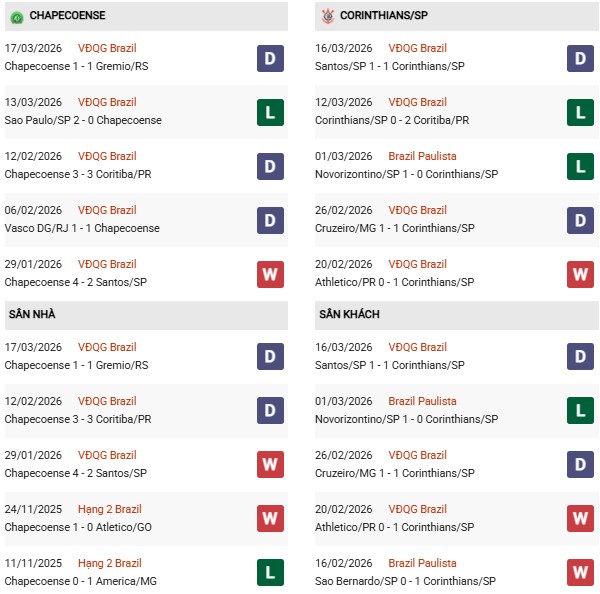Image resolution: width=600 pixels, height=594 pixels.
Task: Click loss badge for Chapecoense 0-1 America/MG
Action: click(270, 573)
